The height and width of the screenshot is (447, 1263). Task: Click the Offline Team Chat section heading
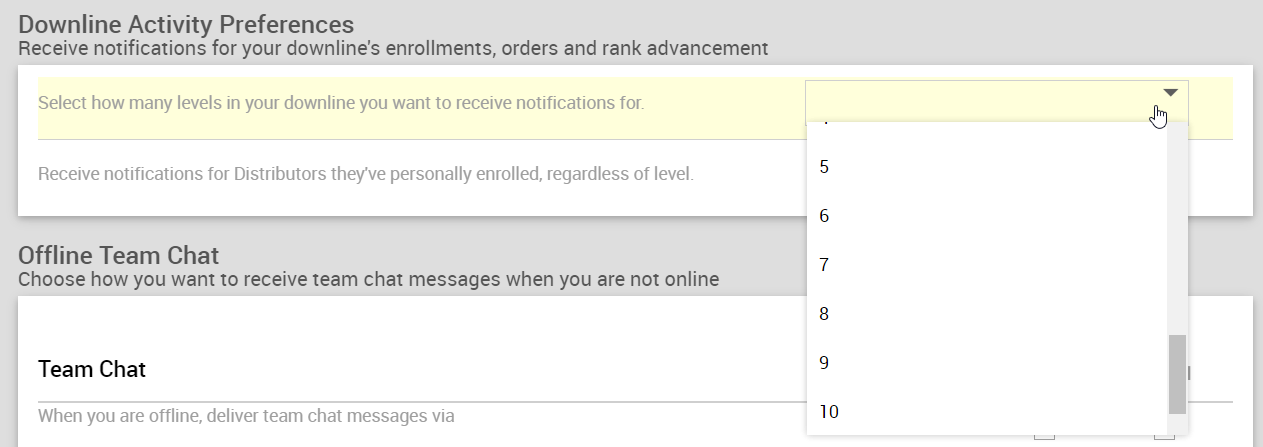[x=118, y=255]
